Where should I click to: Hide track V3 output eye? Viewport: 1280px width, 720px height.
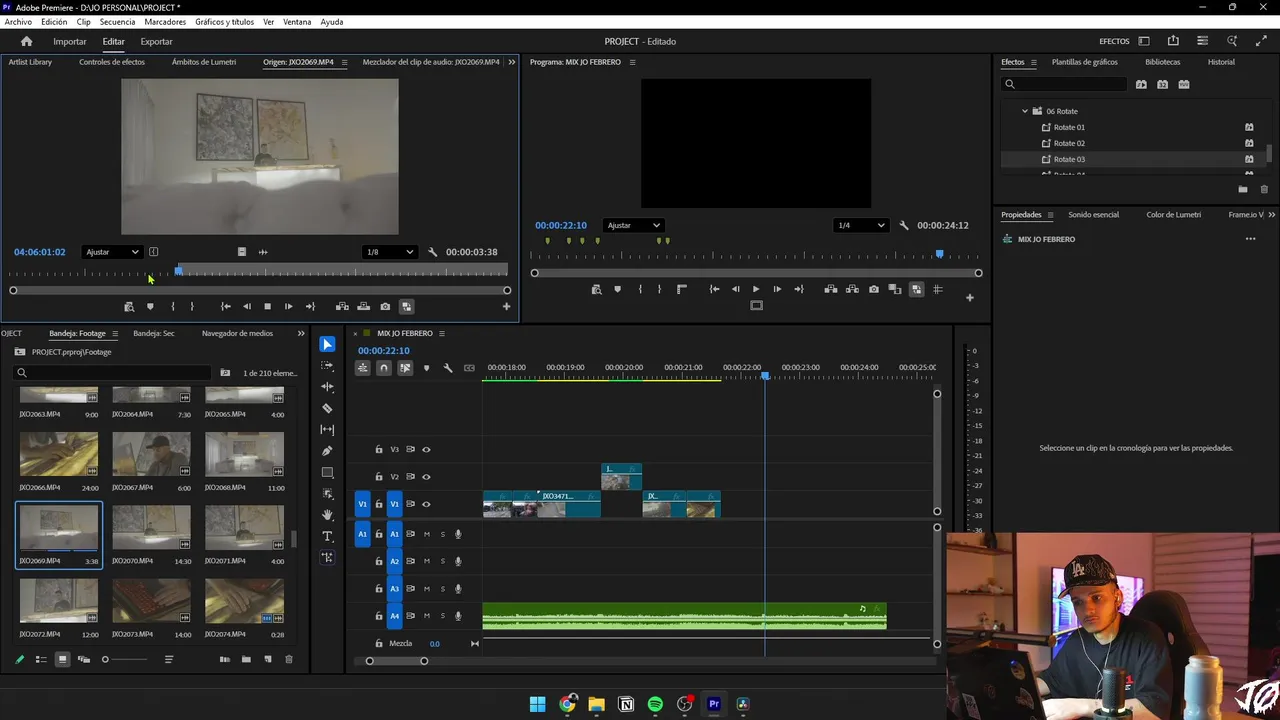pyautogui.click(x=426, y=450)
